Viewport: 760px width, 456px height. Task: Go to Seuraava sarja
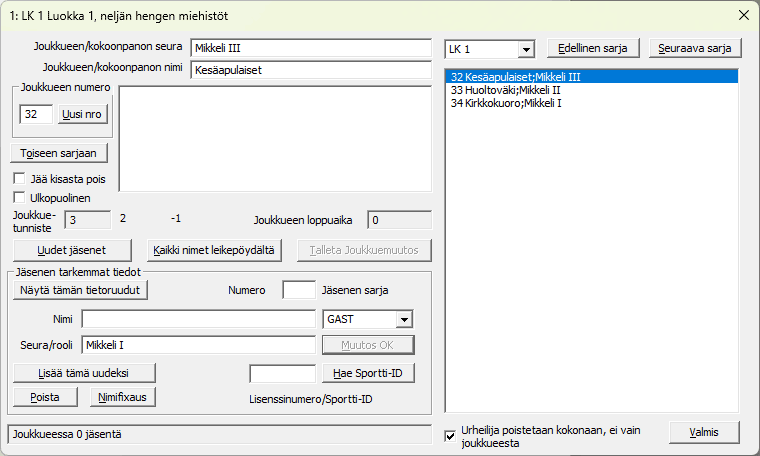[694, 48]
